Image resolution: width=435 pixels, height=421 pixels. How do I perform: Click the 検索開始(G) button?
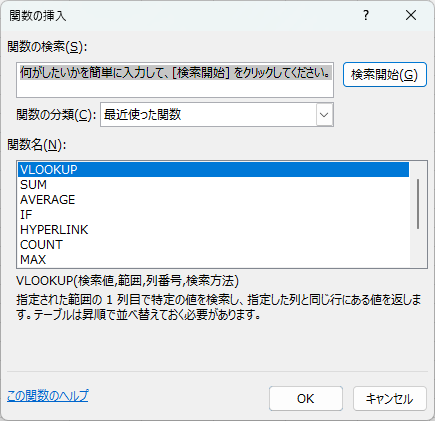tap(385, 75)
